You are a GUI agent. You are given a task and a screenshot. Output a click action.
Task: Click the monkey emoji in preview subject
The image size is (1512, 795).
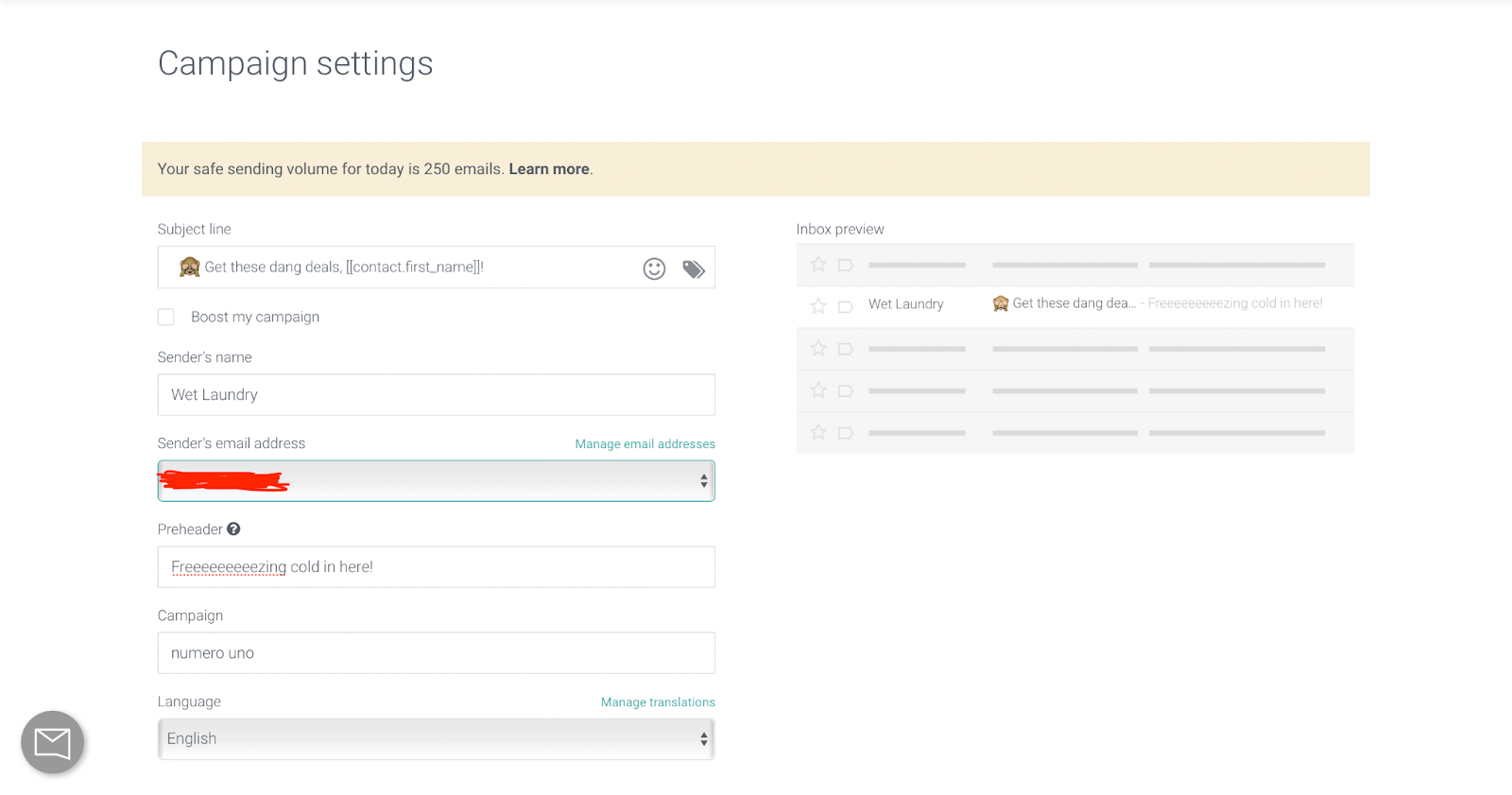coord(1001,303)
